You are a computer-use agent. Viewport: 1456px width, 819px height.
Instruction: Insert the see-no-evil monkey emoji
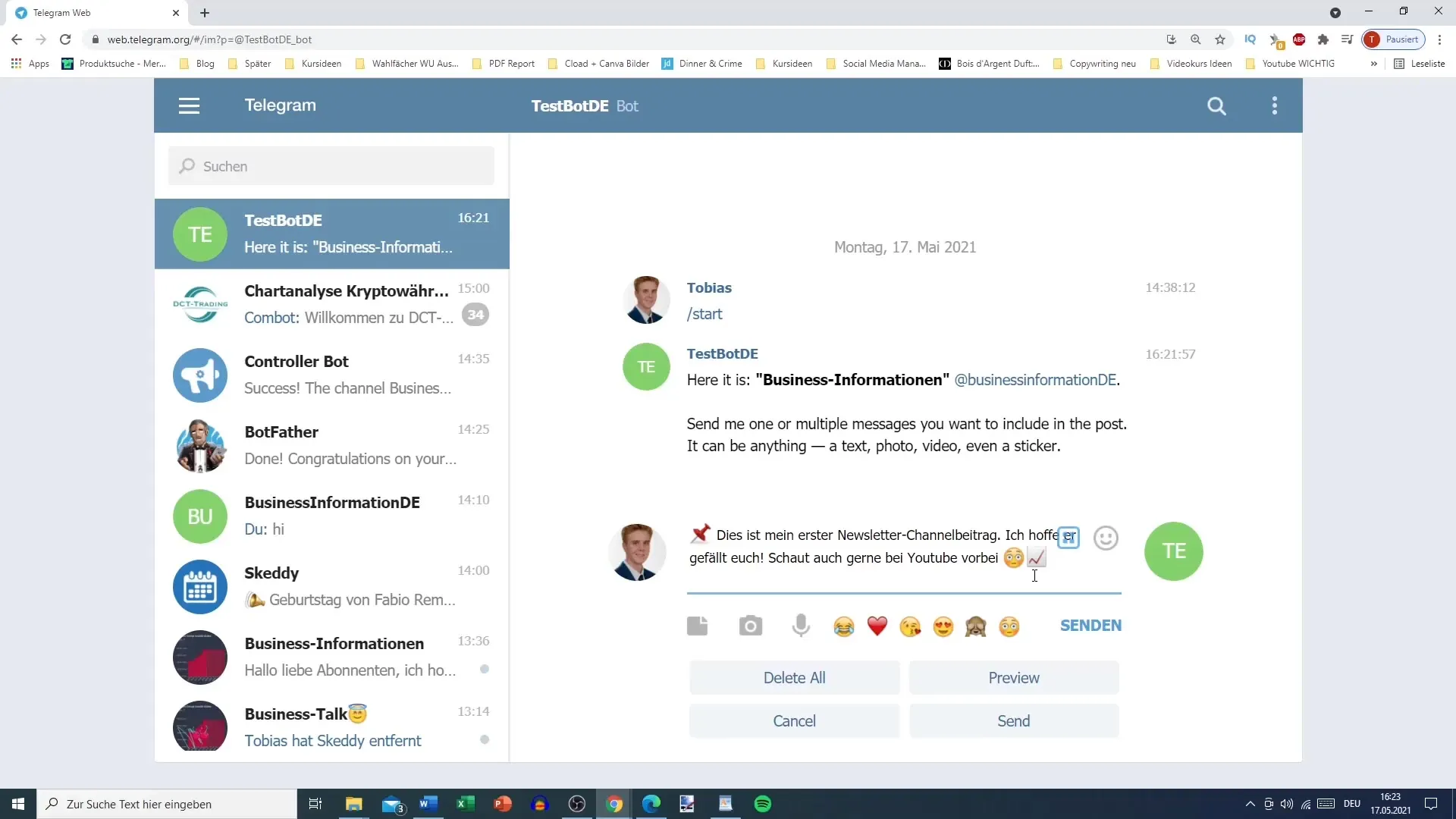[976, 626]
